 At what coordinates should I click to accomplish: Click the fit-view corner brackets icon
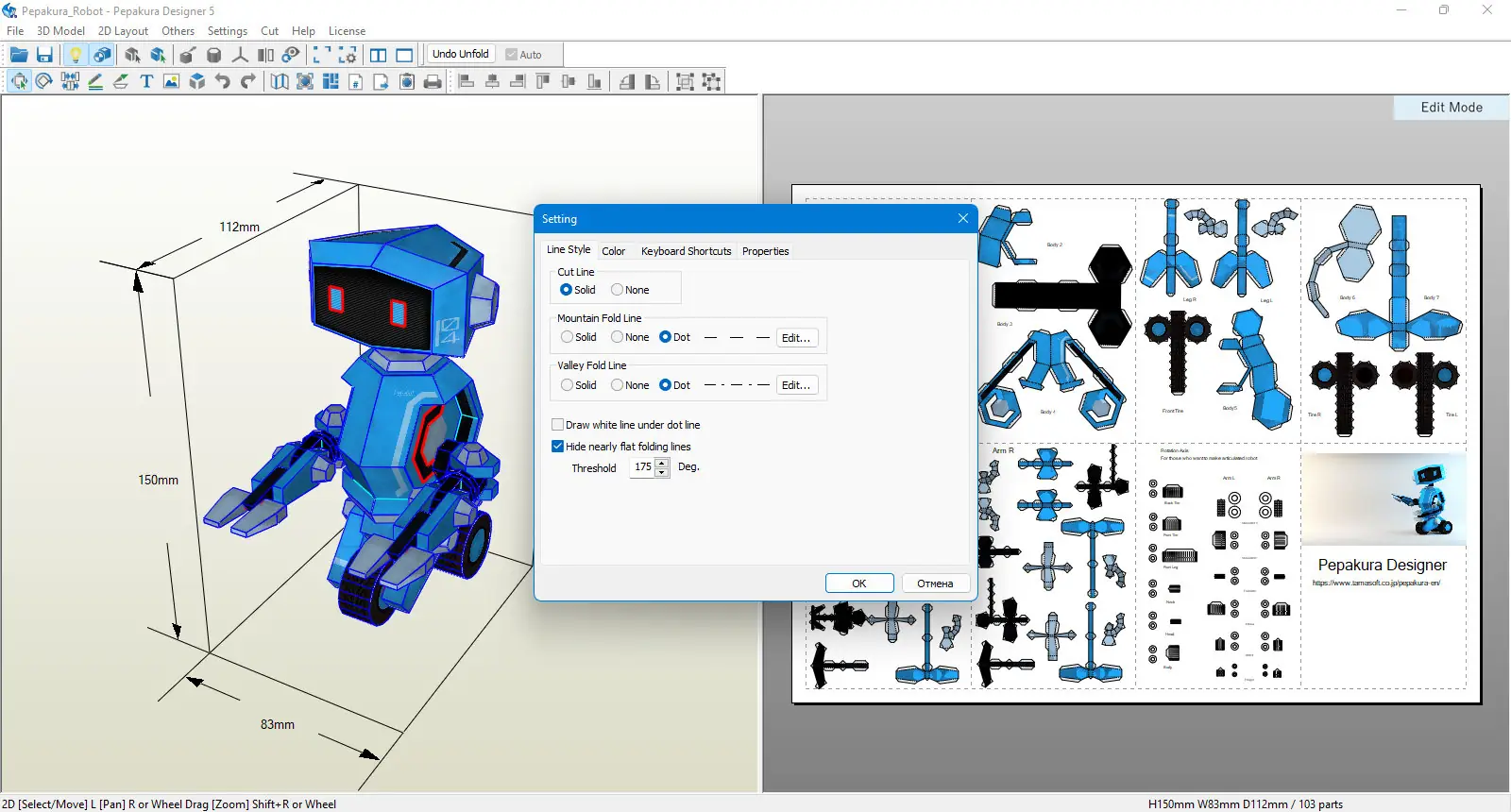tap(322, 55)
